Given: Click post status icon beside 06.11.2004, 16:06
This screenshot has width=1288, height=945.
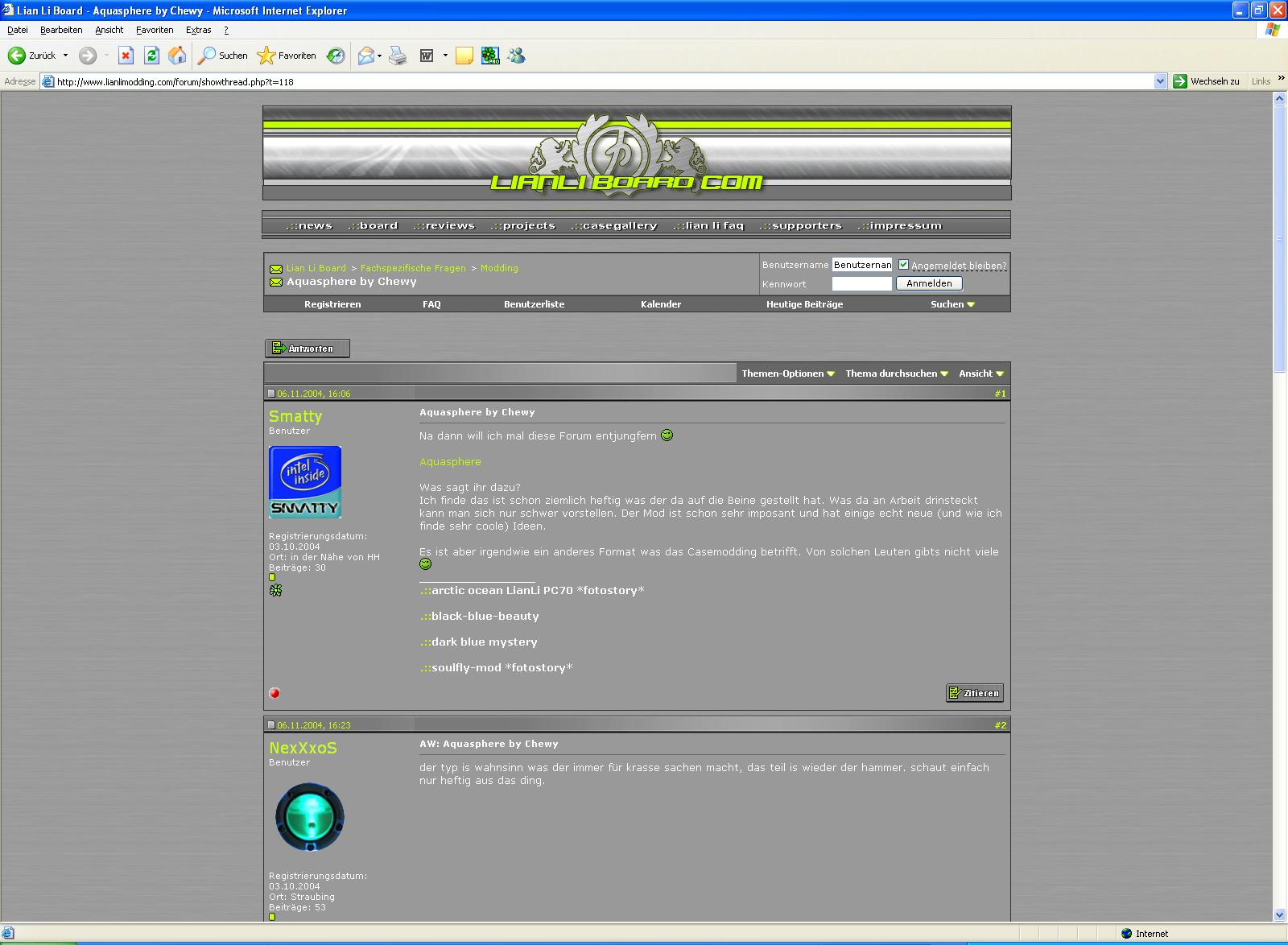Looking at the screenshot, I should [x=271, y=394].
